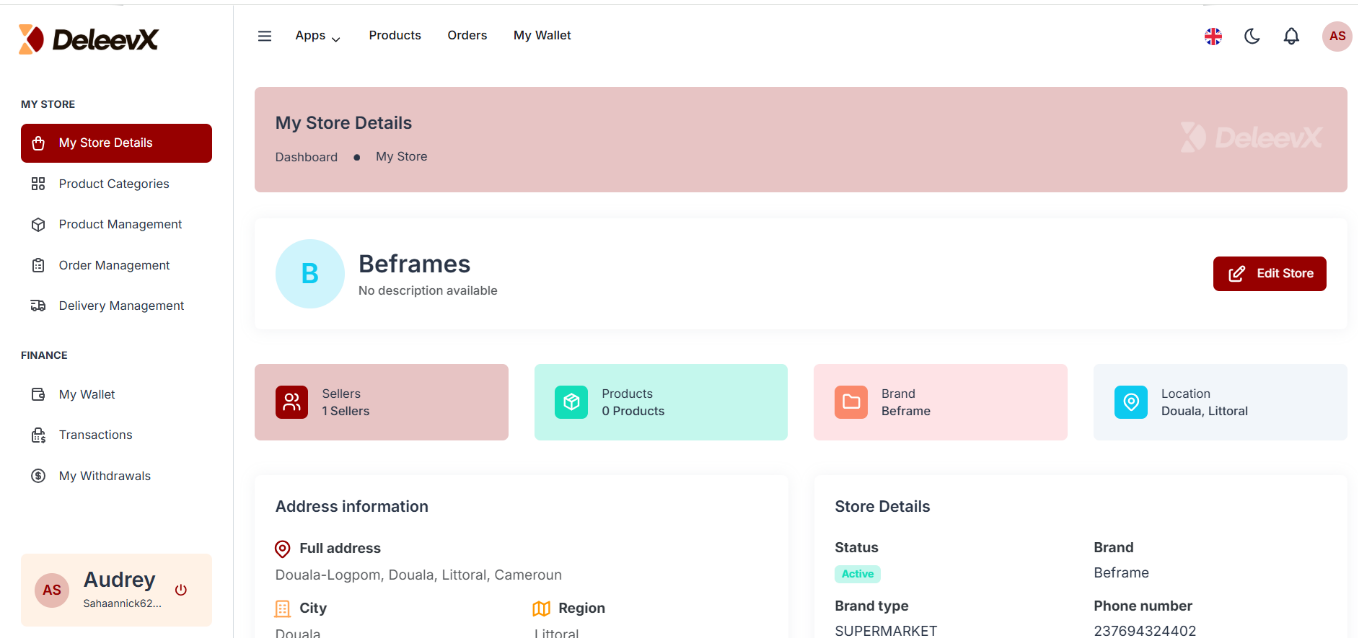Click the Region map icon

542,609
